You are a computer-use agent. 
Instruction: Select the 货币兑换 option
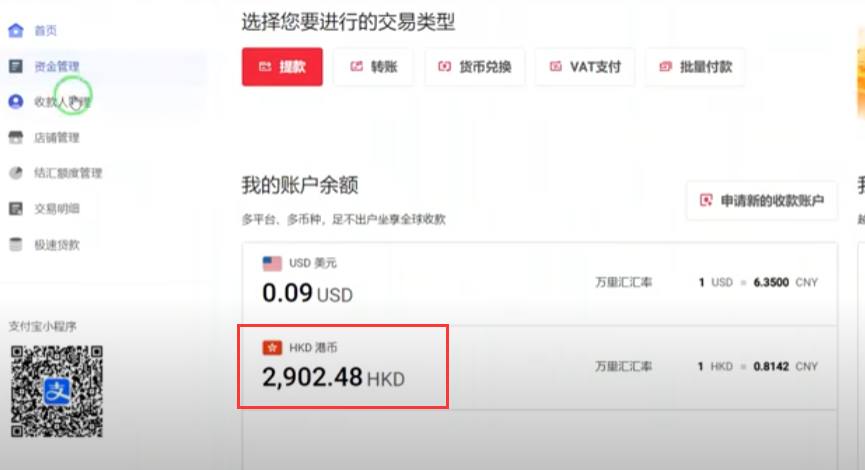(x=474, y=67)
